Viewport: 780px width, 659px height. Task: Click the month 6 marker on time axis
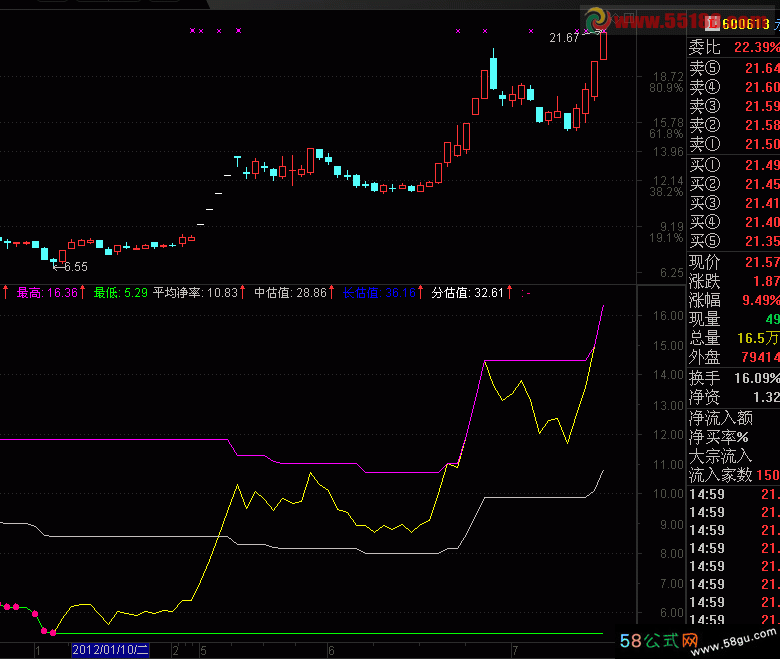[x=331, y=650]
